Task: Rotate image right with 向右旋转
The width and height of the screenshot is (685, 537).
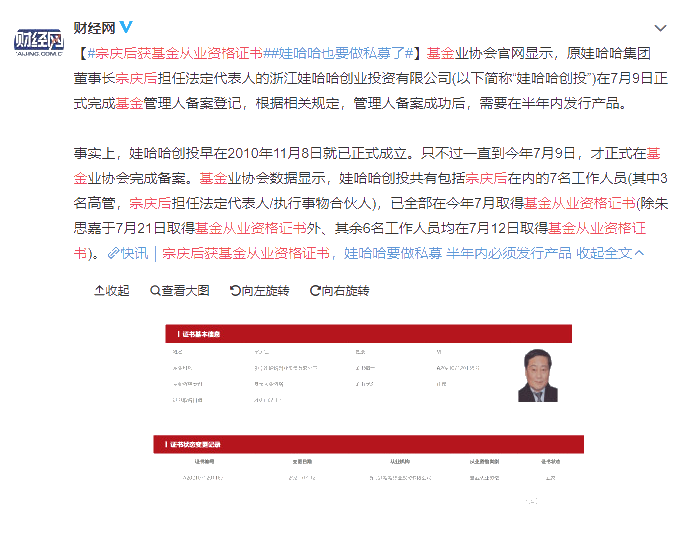Action: 339,291
